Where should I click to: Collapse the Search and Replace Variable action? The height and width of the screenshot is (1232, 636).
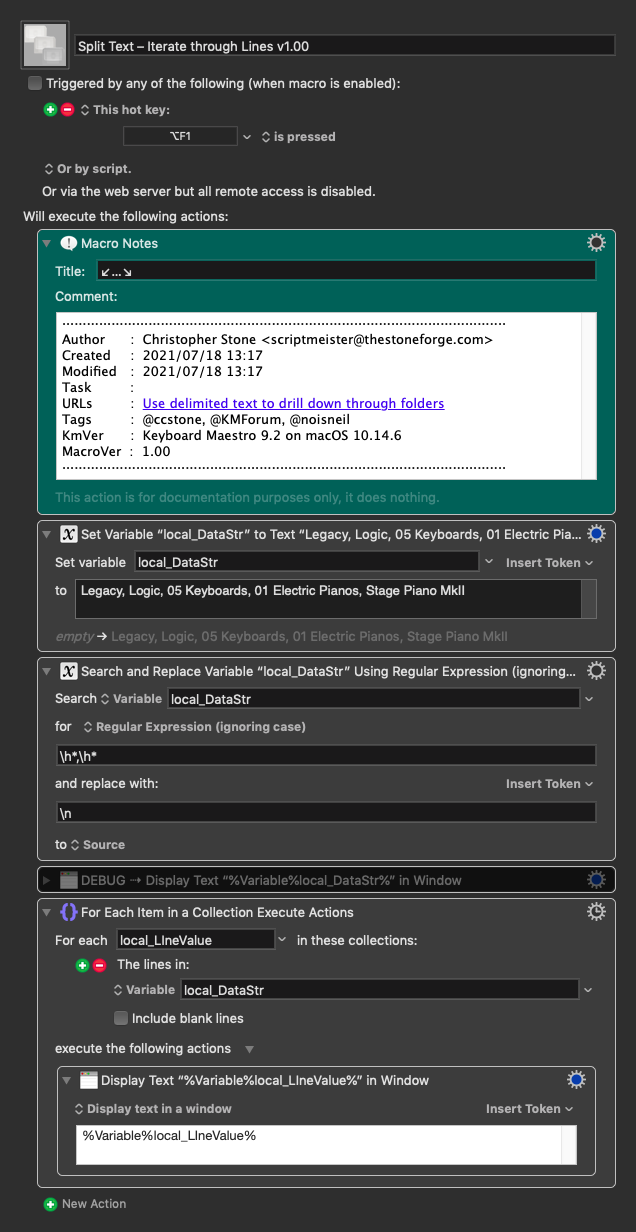coord(45,671)
